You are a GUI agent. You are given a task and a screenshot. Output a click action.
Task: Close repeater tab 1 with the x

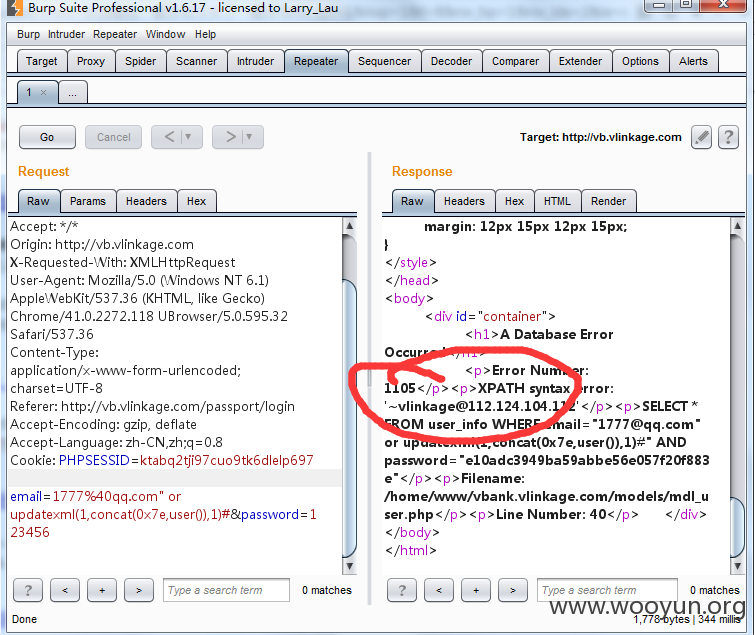pos(43,92)
